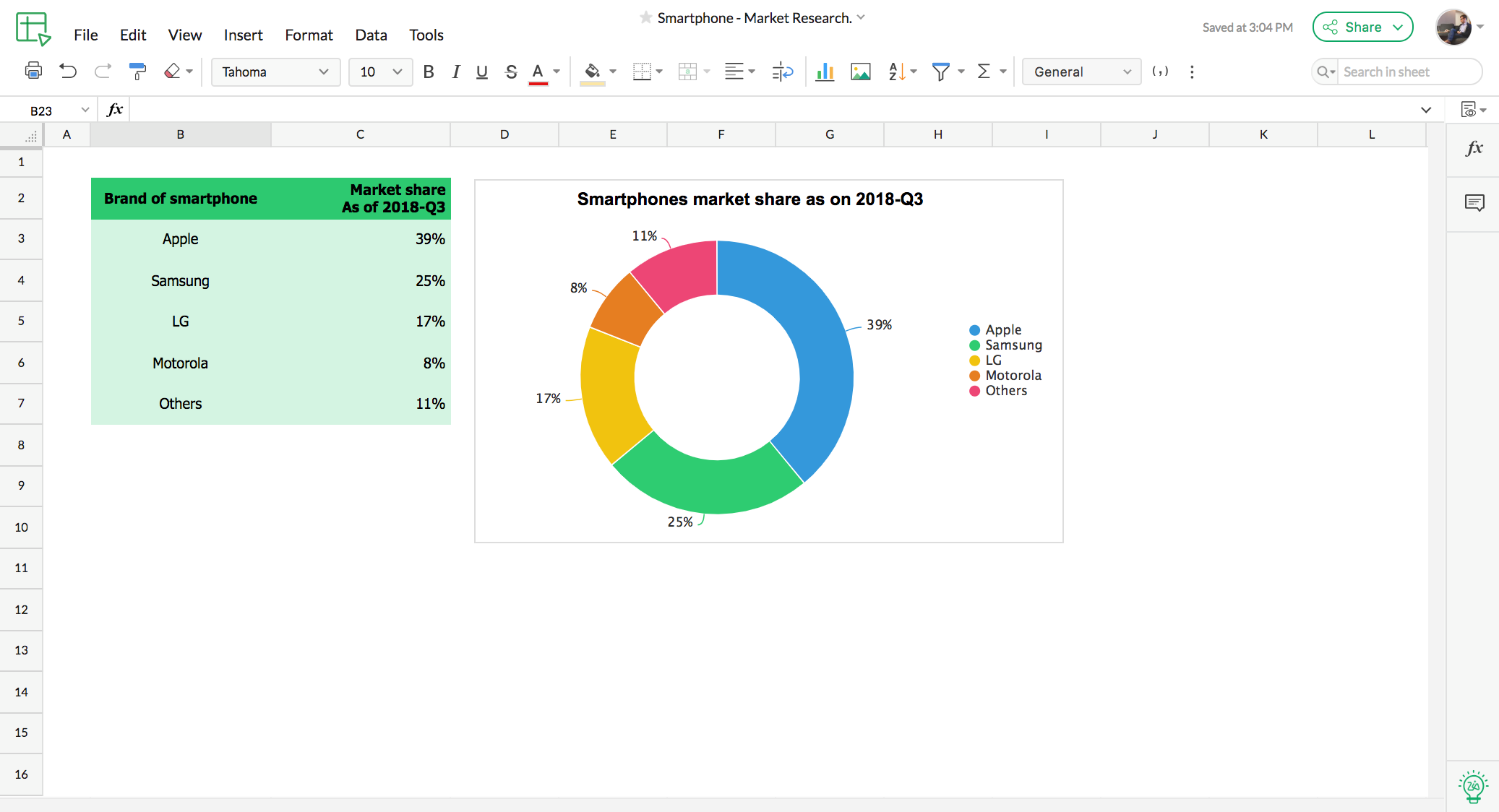
Task: Click the Insert Chart icon
Action: pos(823,72)
